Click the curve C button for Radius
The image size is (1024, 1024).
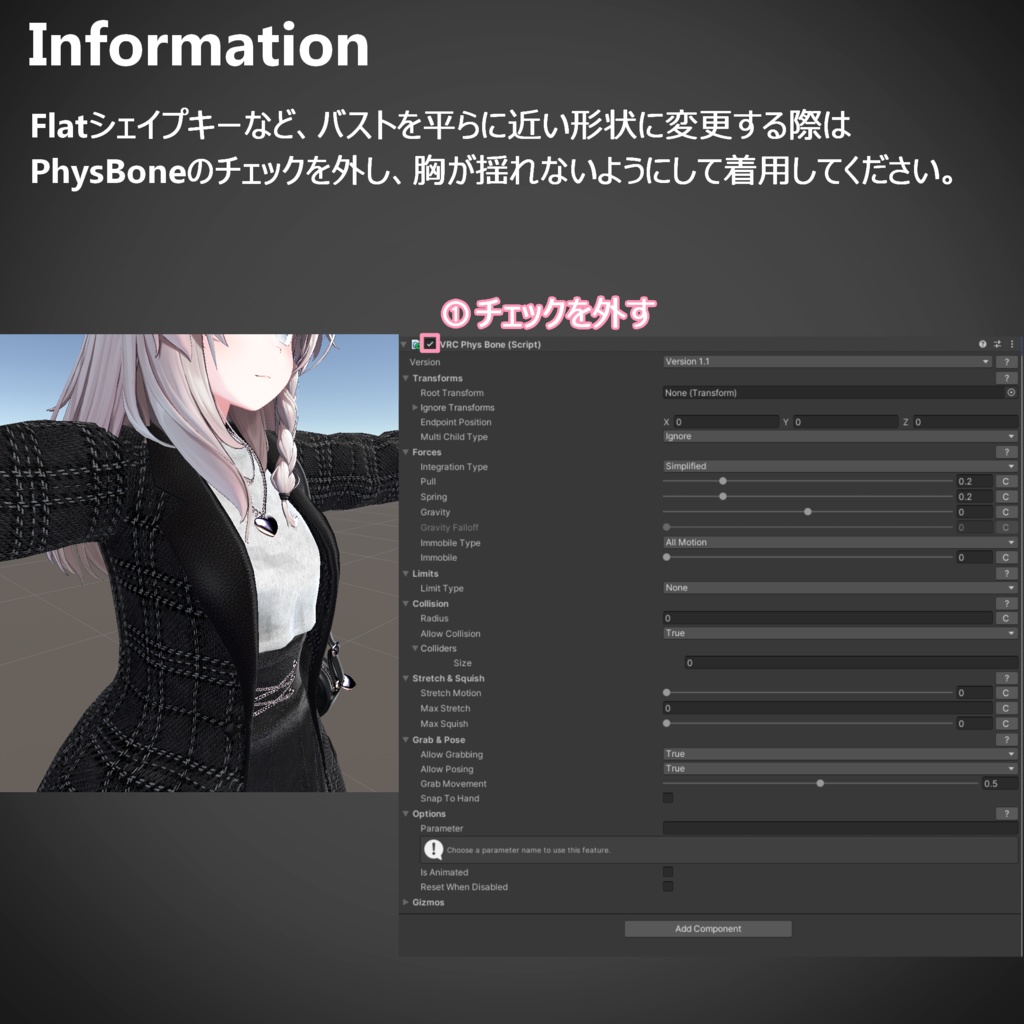click(1006, 618)
